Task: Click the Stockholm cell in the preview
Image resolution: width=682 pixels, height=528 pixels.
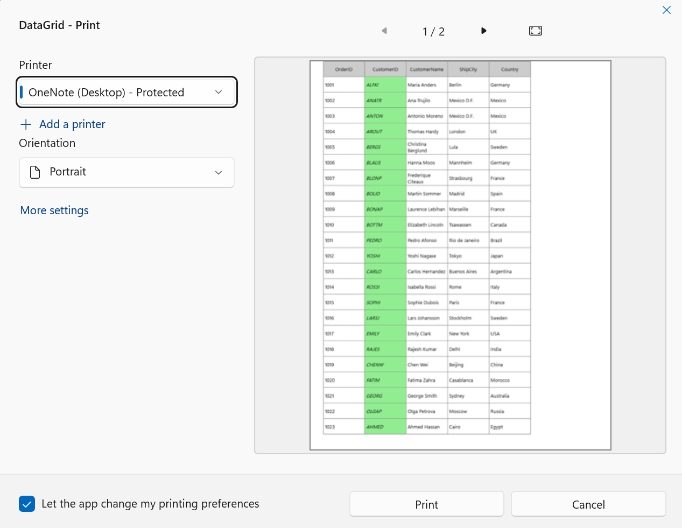Action: click(x=468, y=318)
